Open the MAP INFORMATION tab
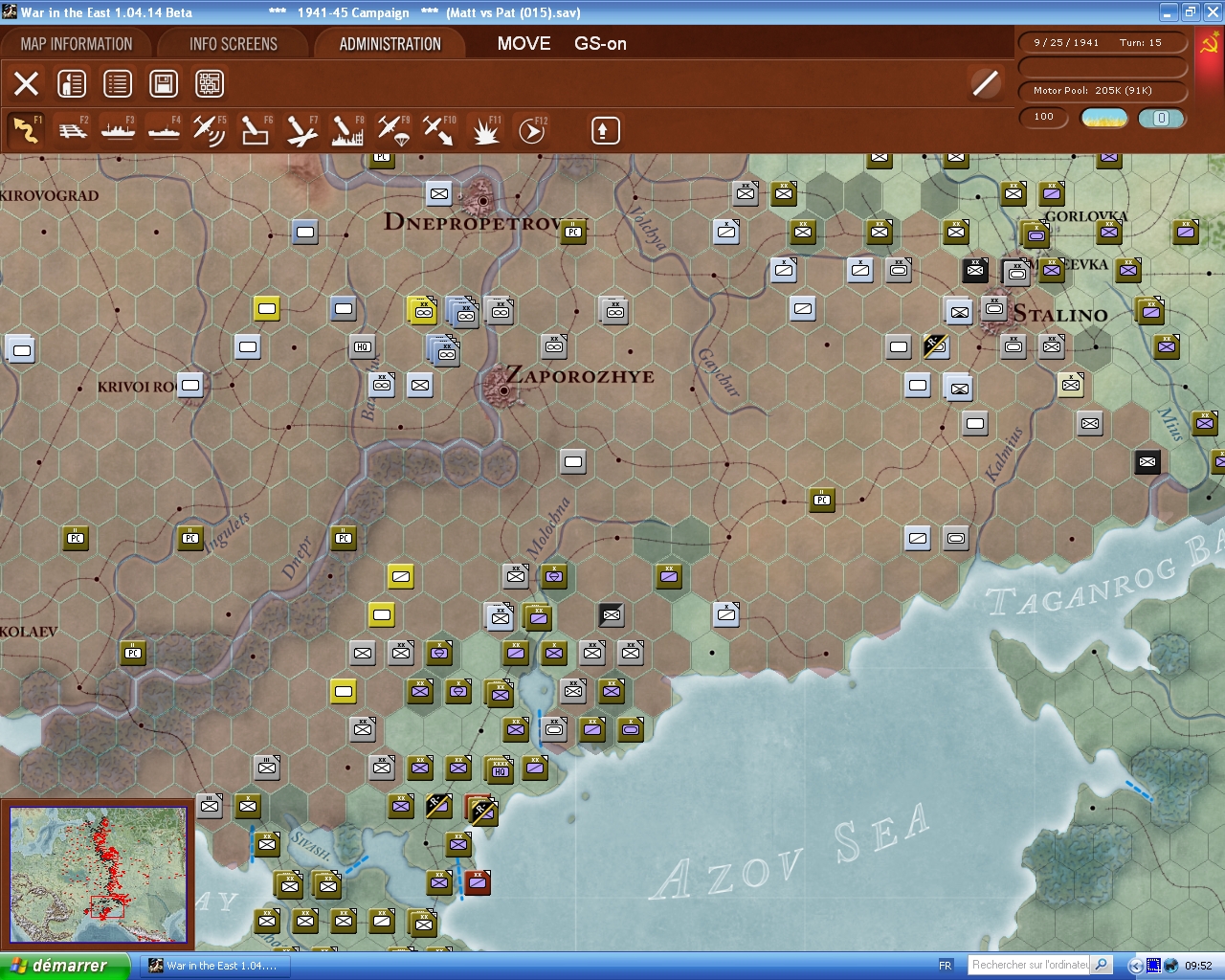The image size is (1225, 980). click(77, 44)
